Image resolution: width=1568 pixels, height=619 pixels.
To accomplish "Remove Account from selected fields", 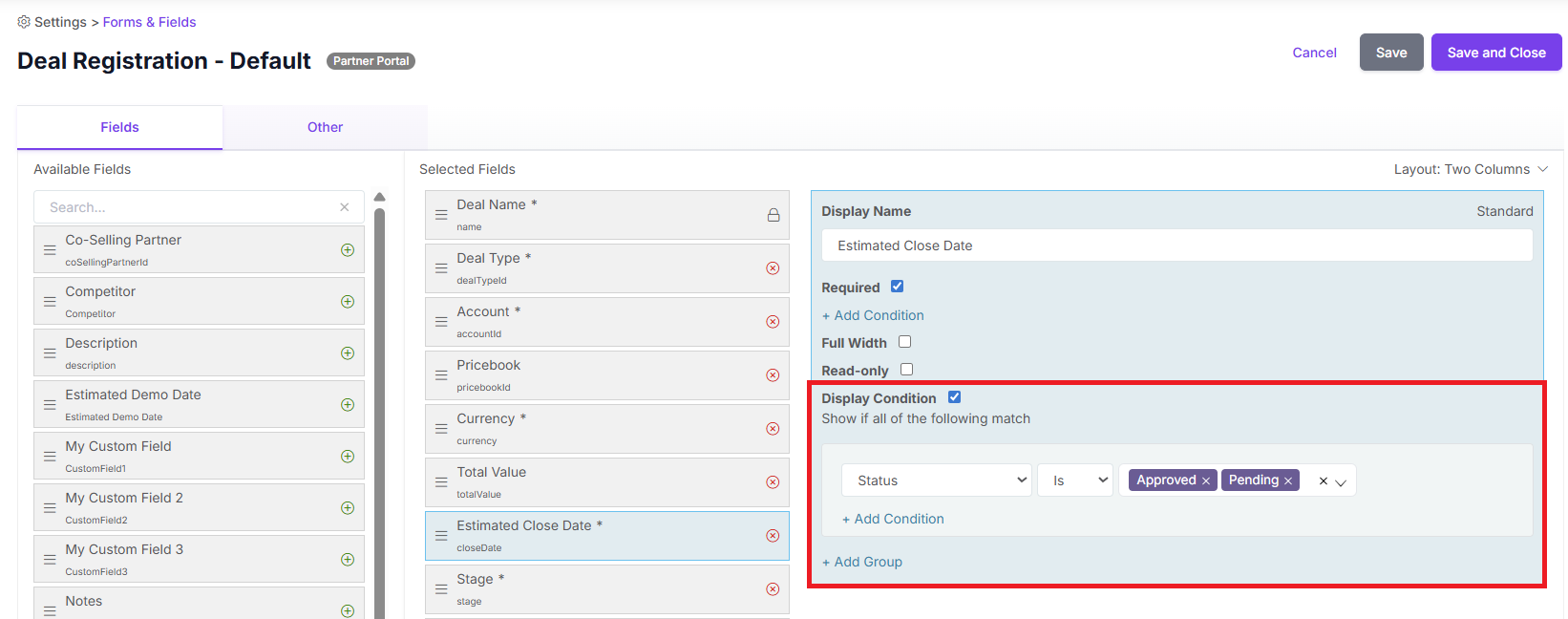I will click(x=773, y=322).
